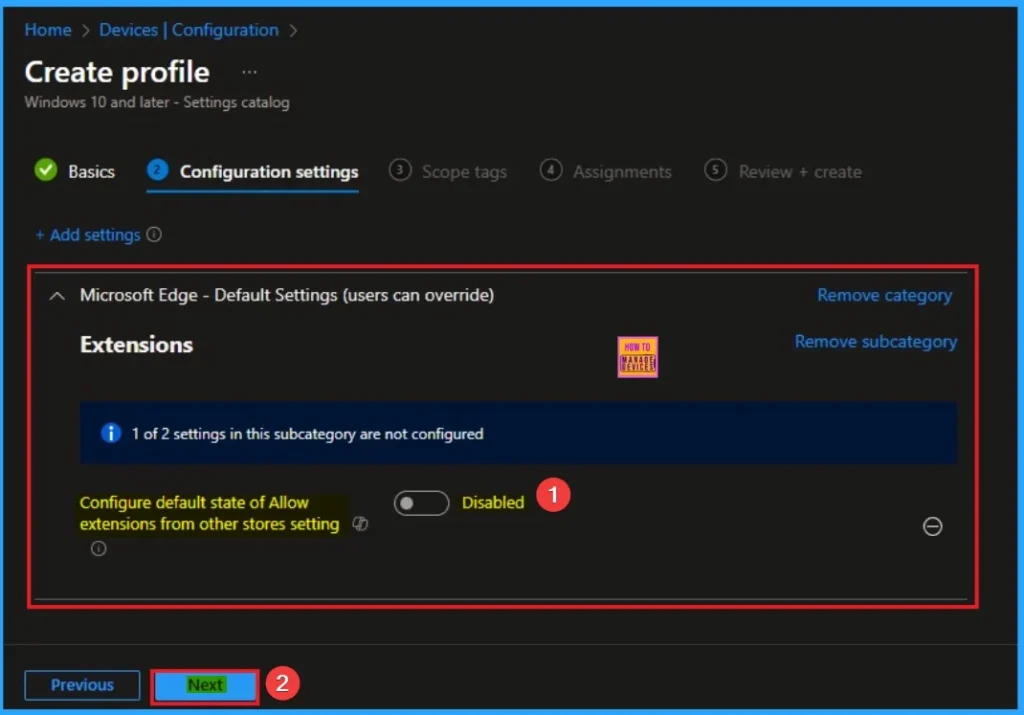Click Remove subcategory
This screenshot has height=715, width=1024.
(875, 341)
